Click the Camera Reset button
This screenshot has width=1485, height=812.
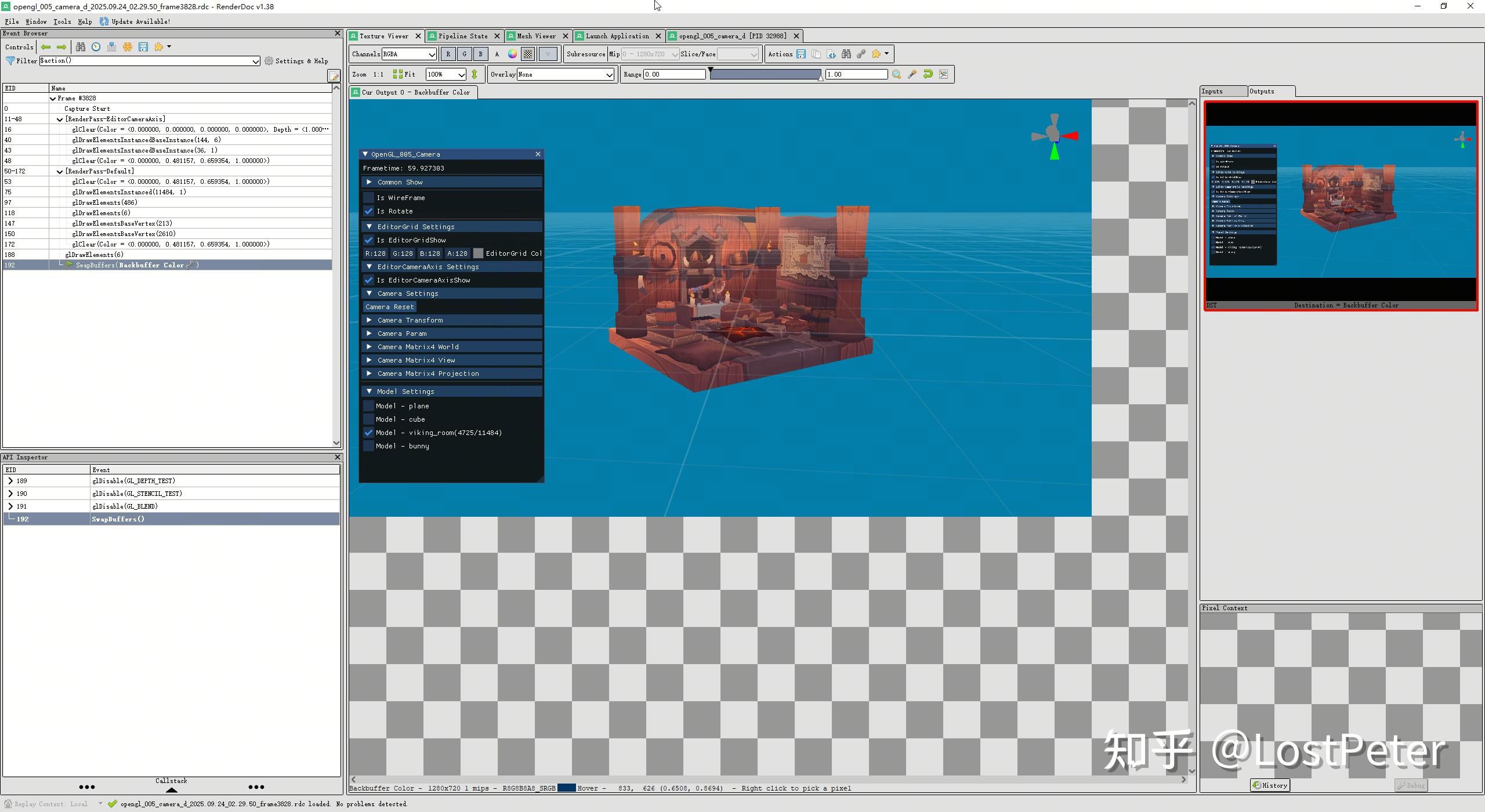pyautogui.click(x=390, y=306)
